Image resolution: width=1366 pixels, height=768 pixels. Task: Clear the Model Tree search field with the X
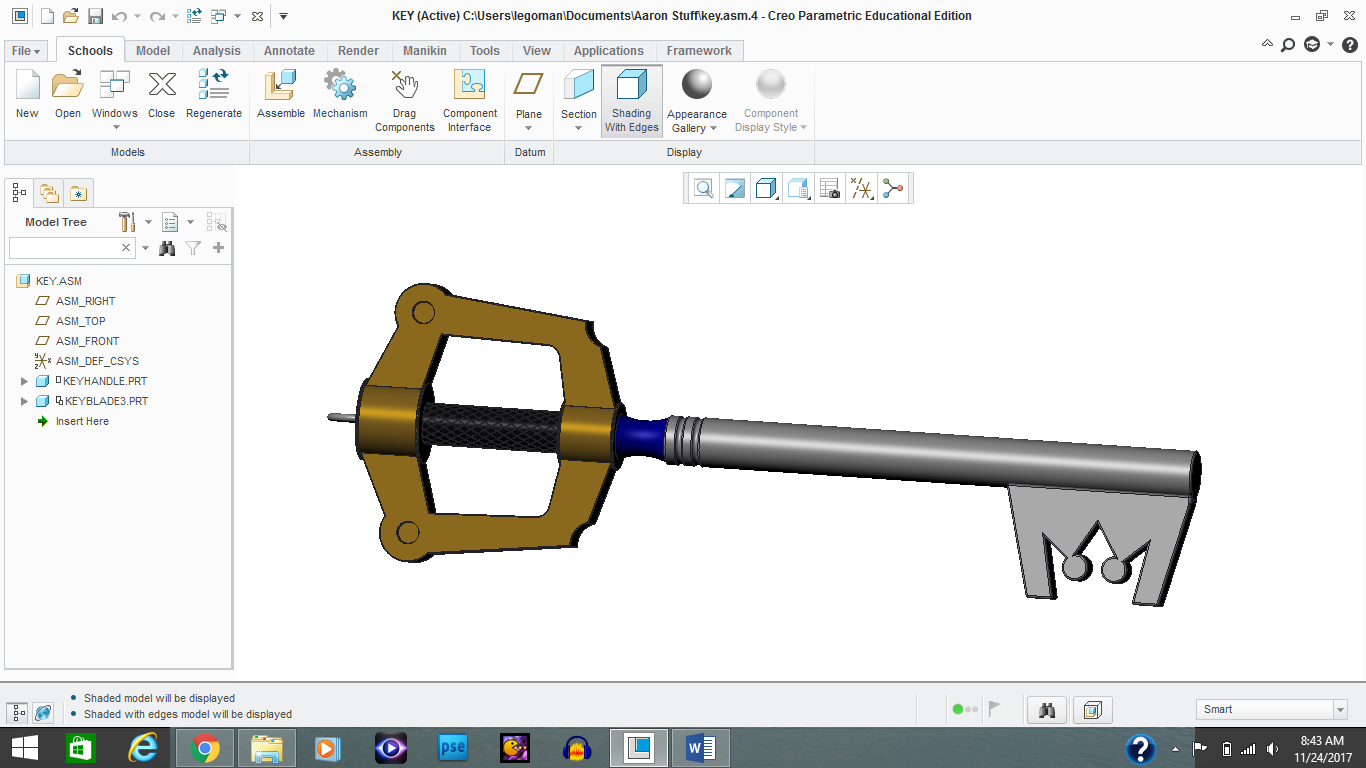[x=127, y=248]
